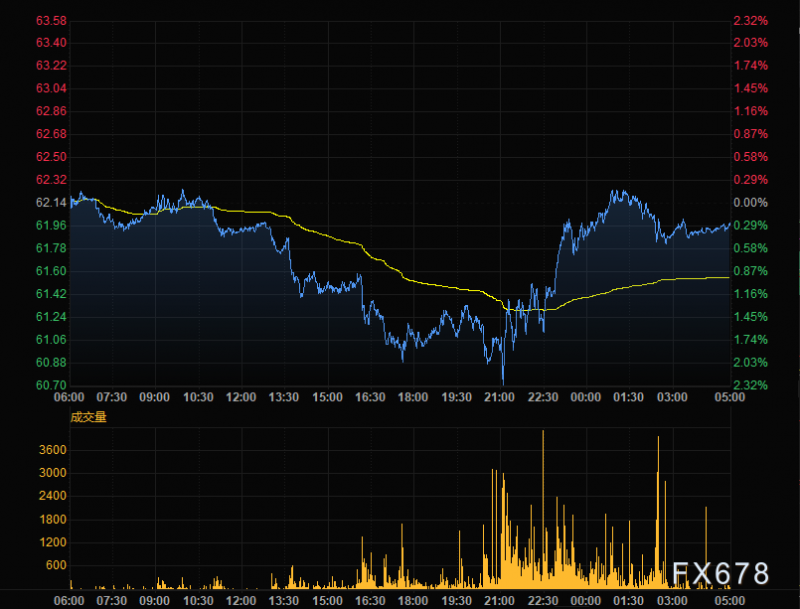The image size is (800, 609).
Task: Click the 62.14 baseline price label
Action: click(x=51, y=202)
